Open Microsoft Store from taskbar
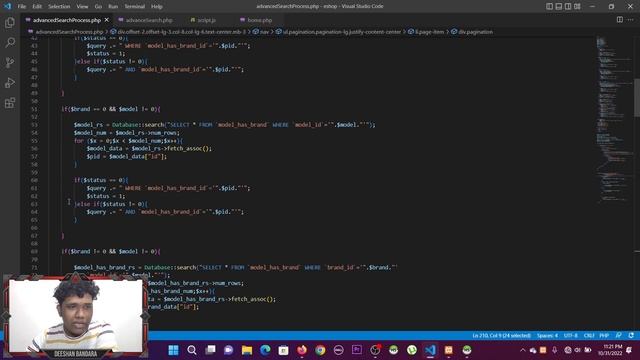Image resolution: width=640 pixels, height=360 pixels. pos(284,350)
